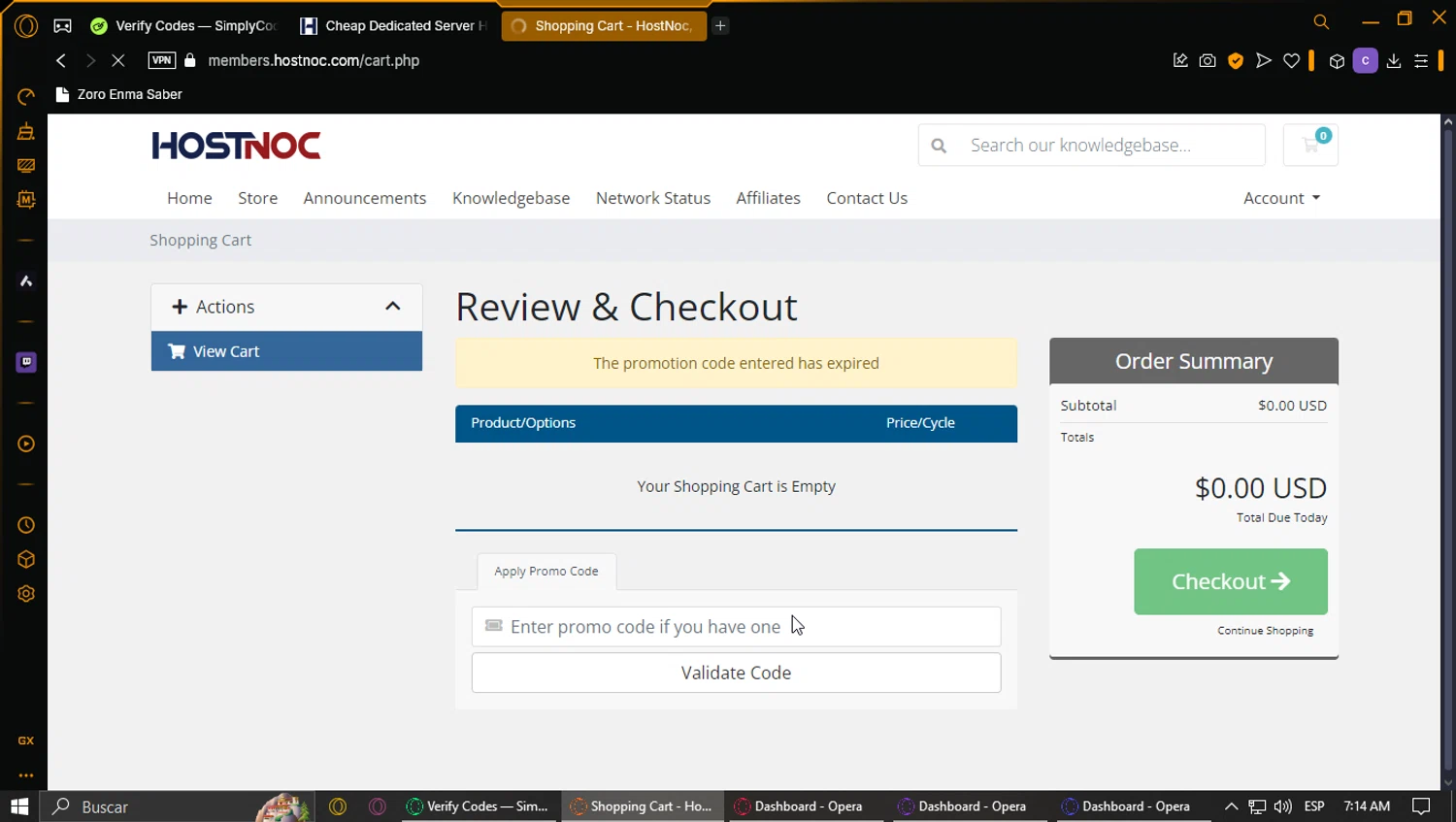Click Continue Shopping link
This screenshot has width=1456, height=822.
pos(1265,631)
